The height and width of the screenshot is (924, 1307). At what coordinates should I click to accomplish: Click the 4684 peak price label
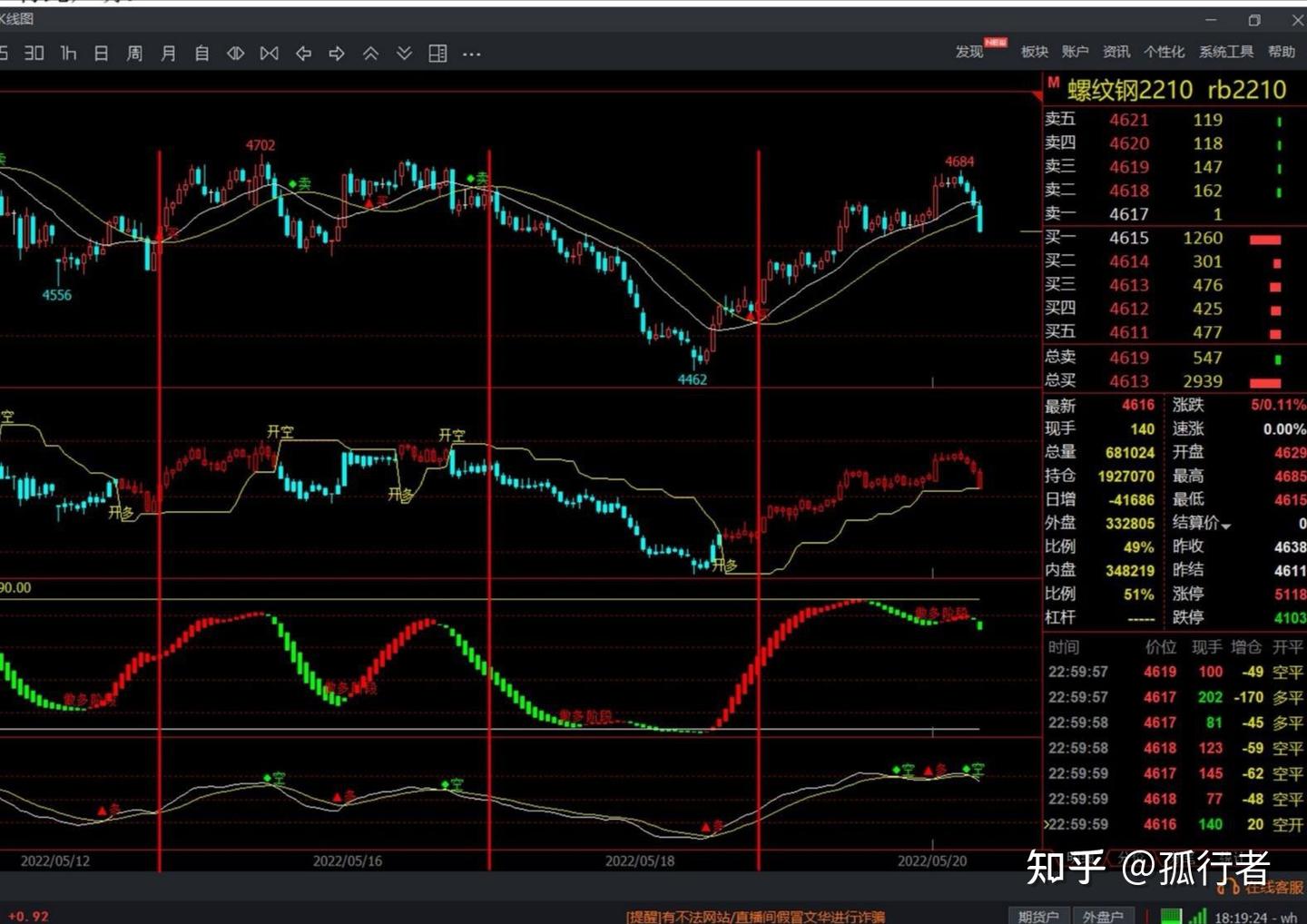pos(959,162)
